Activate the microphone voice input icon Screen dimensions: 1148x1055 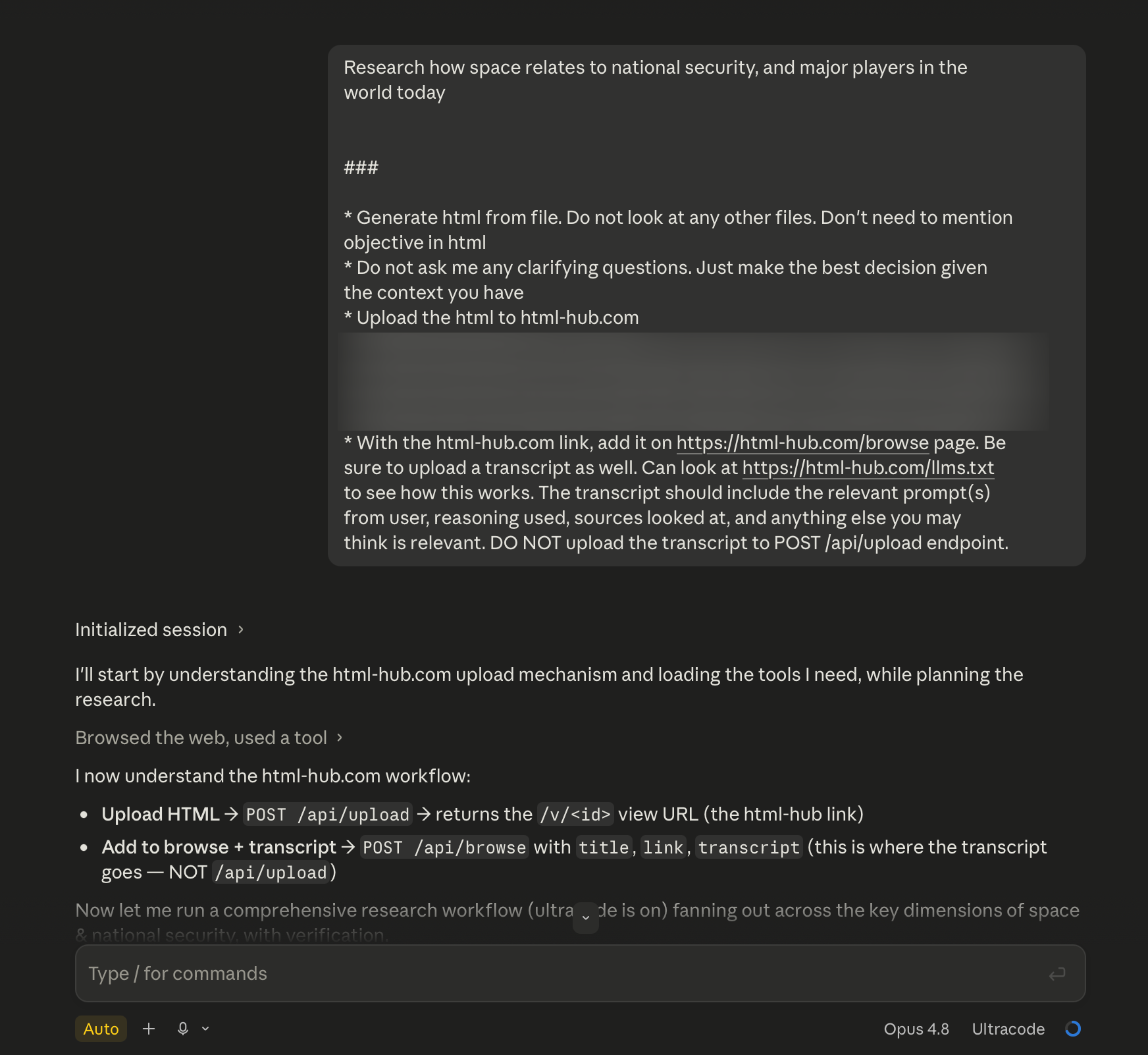tap(183, 1029)
